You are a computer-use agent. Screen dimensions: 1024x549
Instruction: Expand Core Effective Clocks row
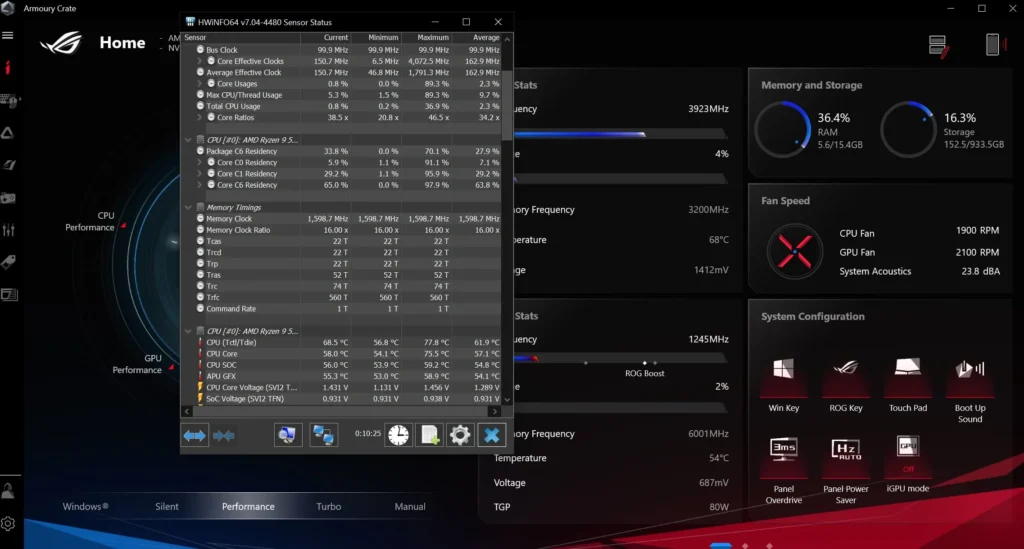tap(200, 61)
